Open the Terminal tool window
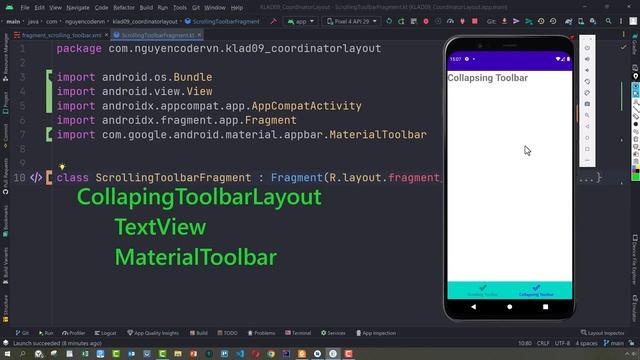640x360 pixels. click(x=298, y=333)
